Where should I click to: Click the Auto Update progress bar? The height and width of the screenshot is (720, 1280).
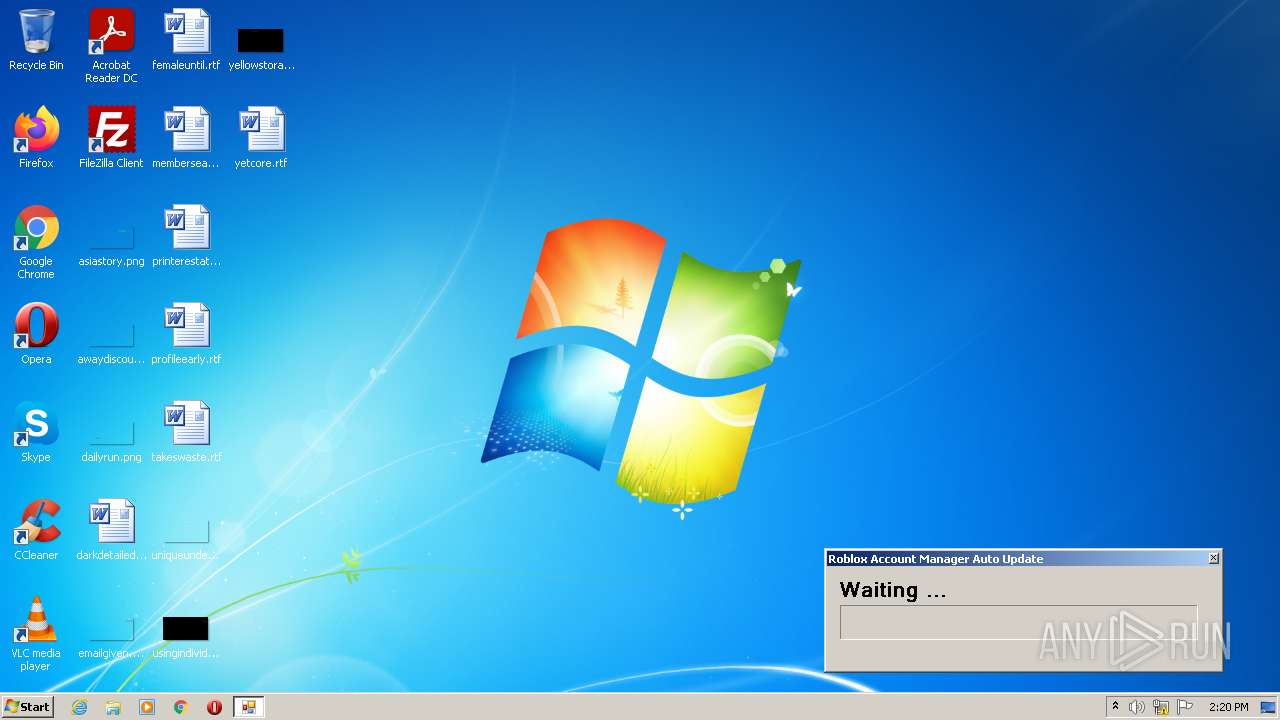1018,622
